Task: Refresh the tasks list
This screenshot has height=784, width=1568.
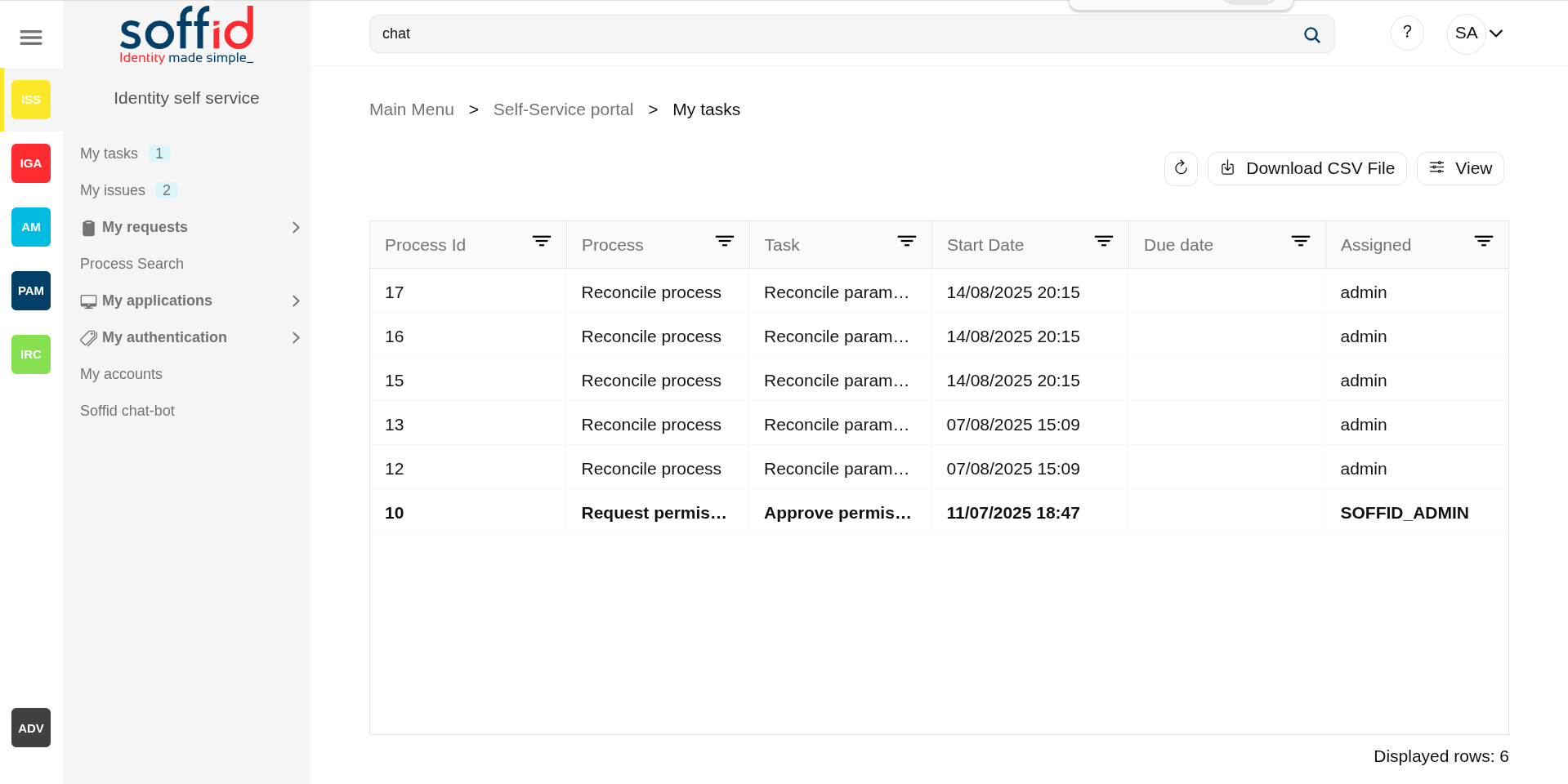Action: pos(1181,168)
